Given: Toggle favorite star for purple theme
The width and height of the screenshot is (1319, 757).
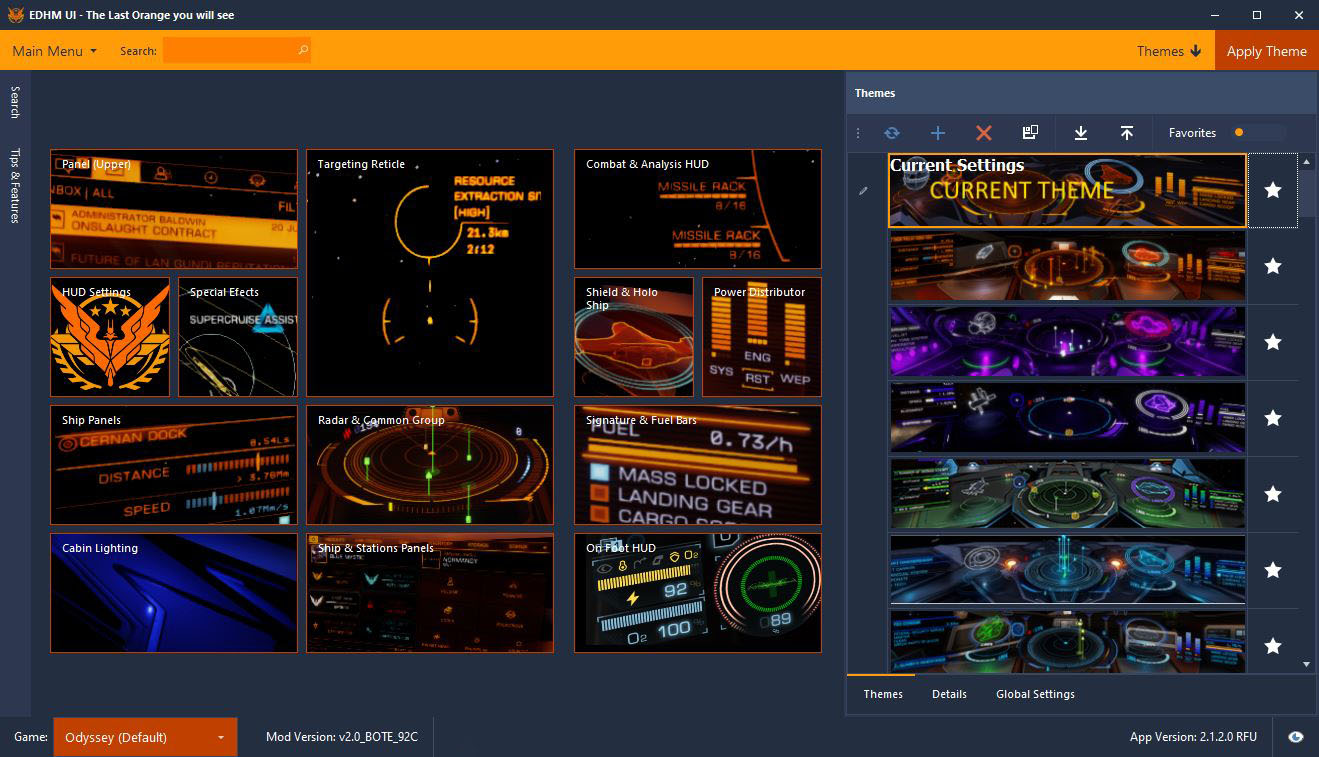Looking at the screenshot, I should 1273,342.
